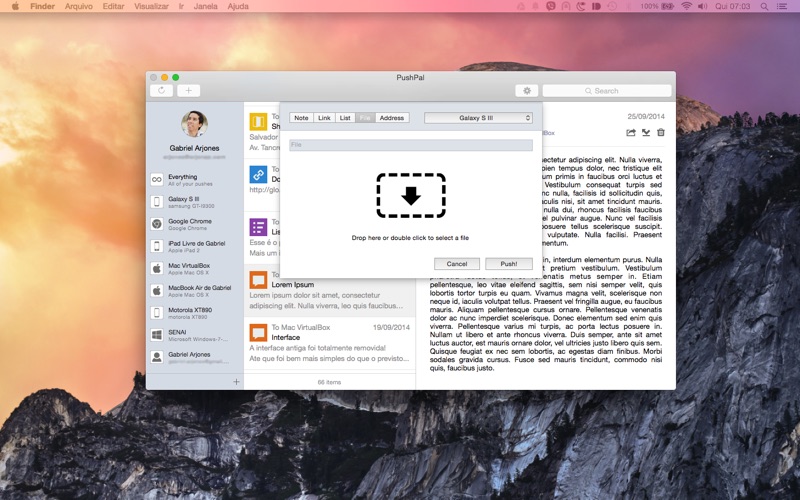
Task: Click the Lorem Ipsum push title
Action: pyautogui.click(x=292, y=285)
